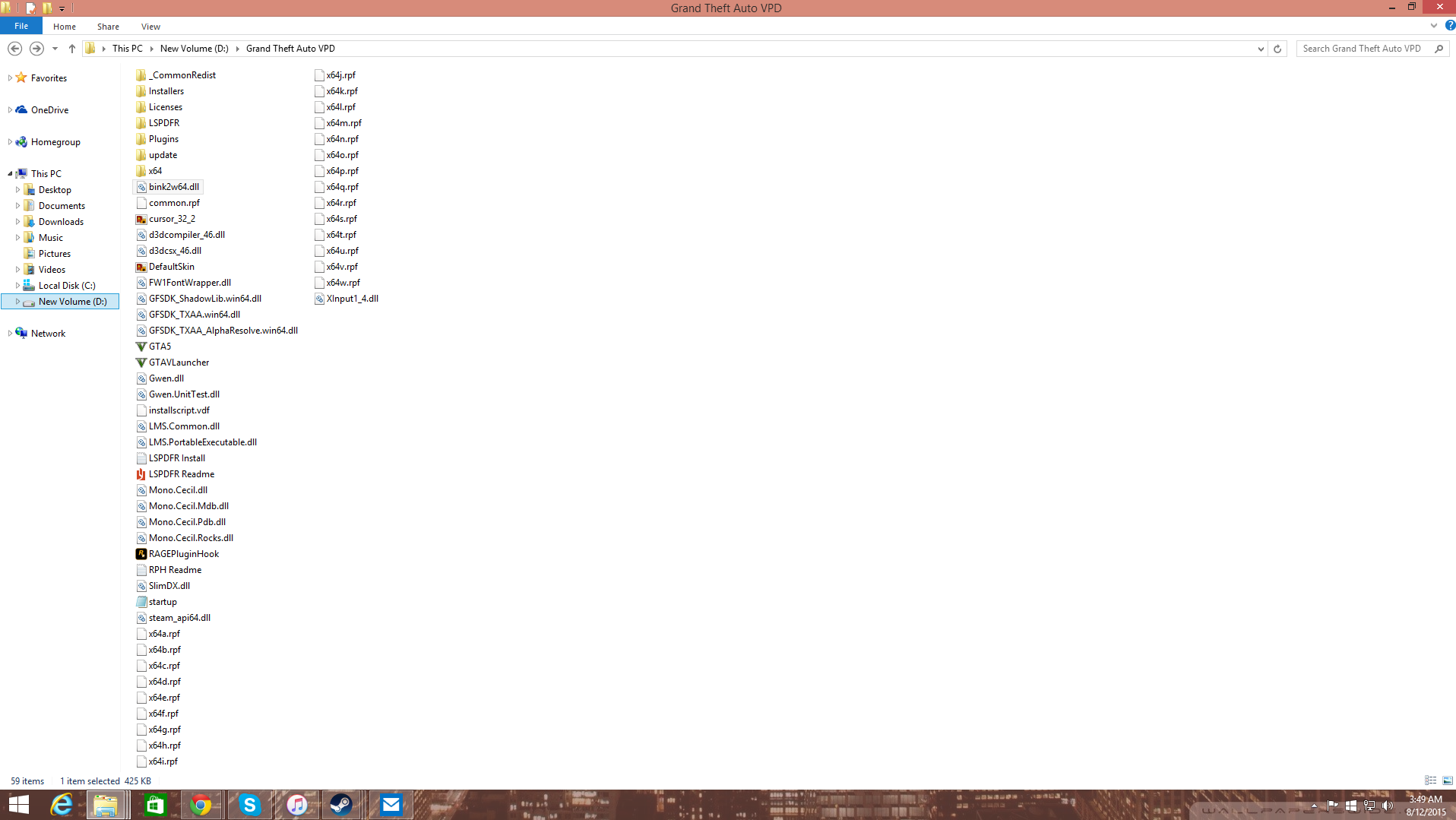The height and width of the screenshot is (820, 1456).
Task: Select the file x64a.rpf
Action: (158, 634)
